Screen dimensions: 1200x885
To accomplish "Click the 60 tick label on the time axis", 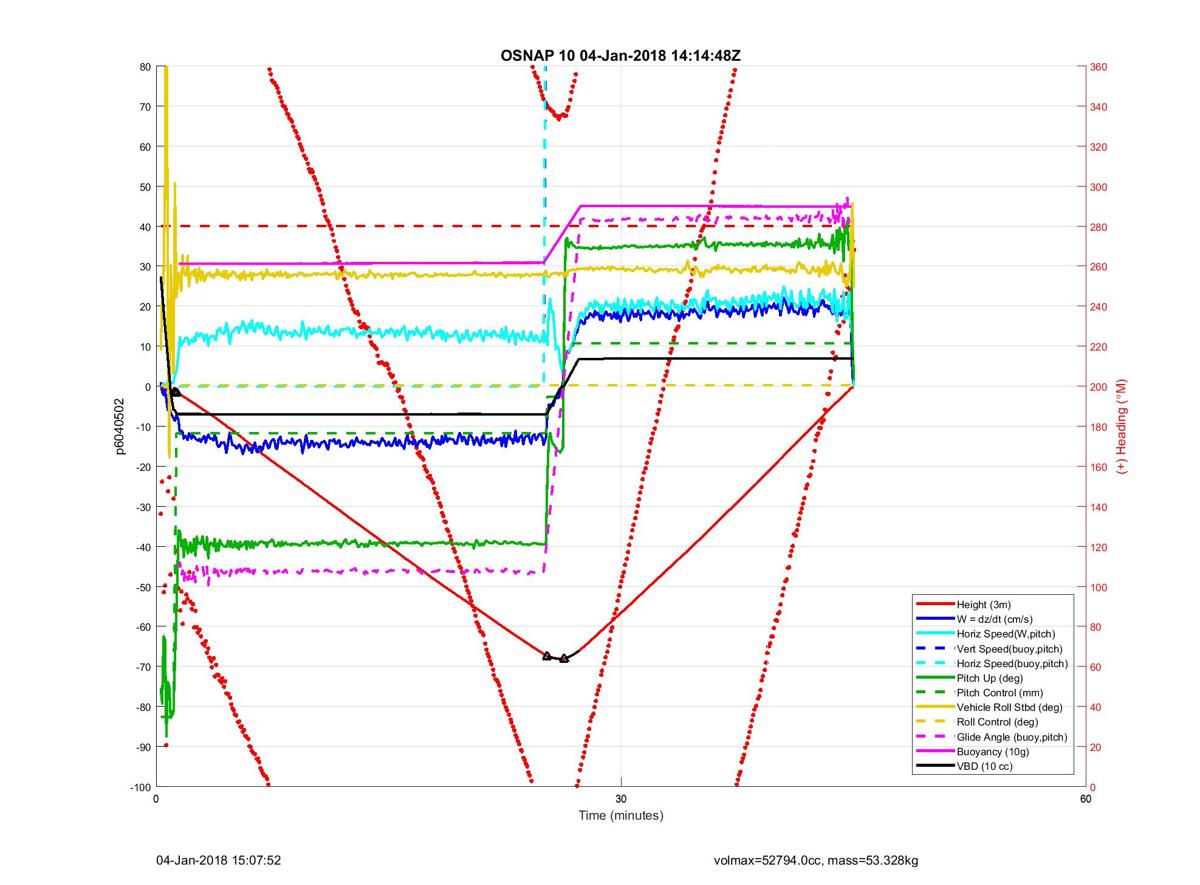I will click(x=1085, y=798).
